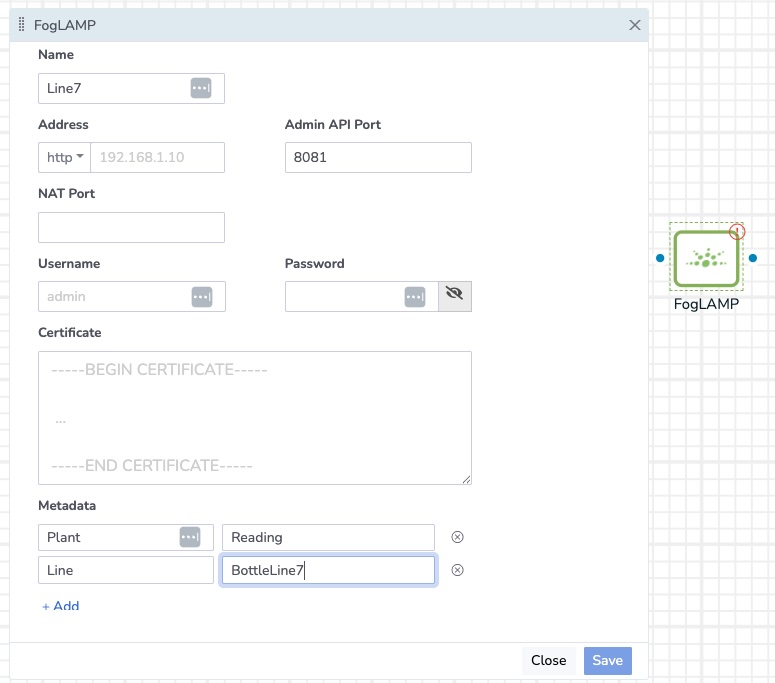Click the Address input with 192.168.1.10 placeholder
Image resolution: width=775 pixels, height=683 pixels.
coord(157,158)
